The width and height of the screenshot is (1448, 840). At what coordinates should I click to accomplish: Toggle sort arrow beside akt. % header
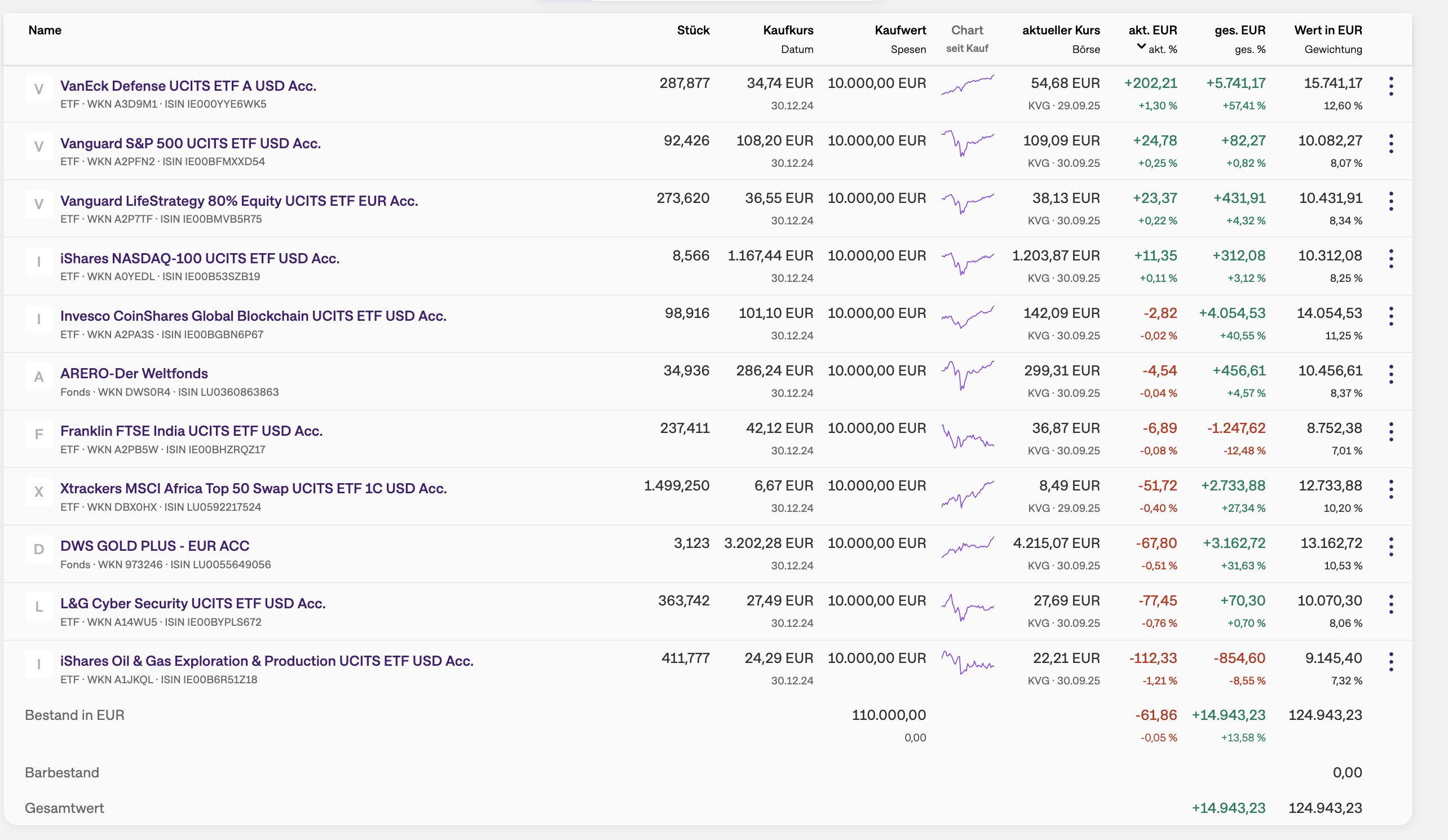coord(1141,47)
